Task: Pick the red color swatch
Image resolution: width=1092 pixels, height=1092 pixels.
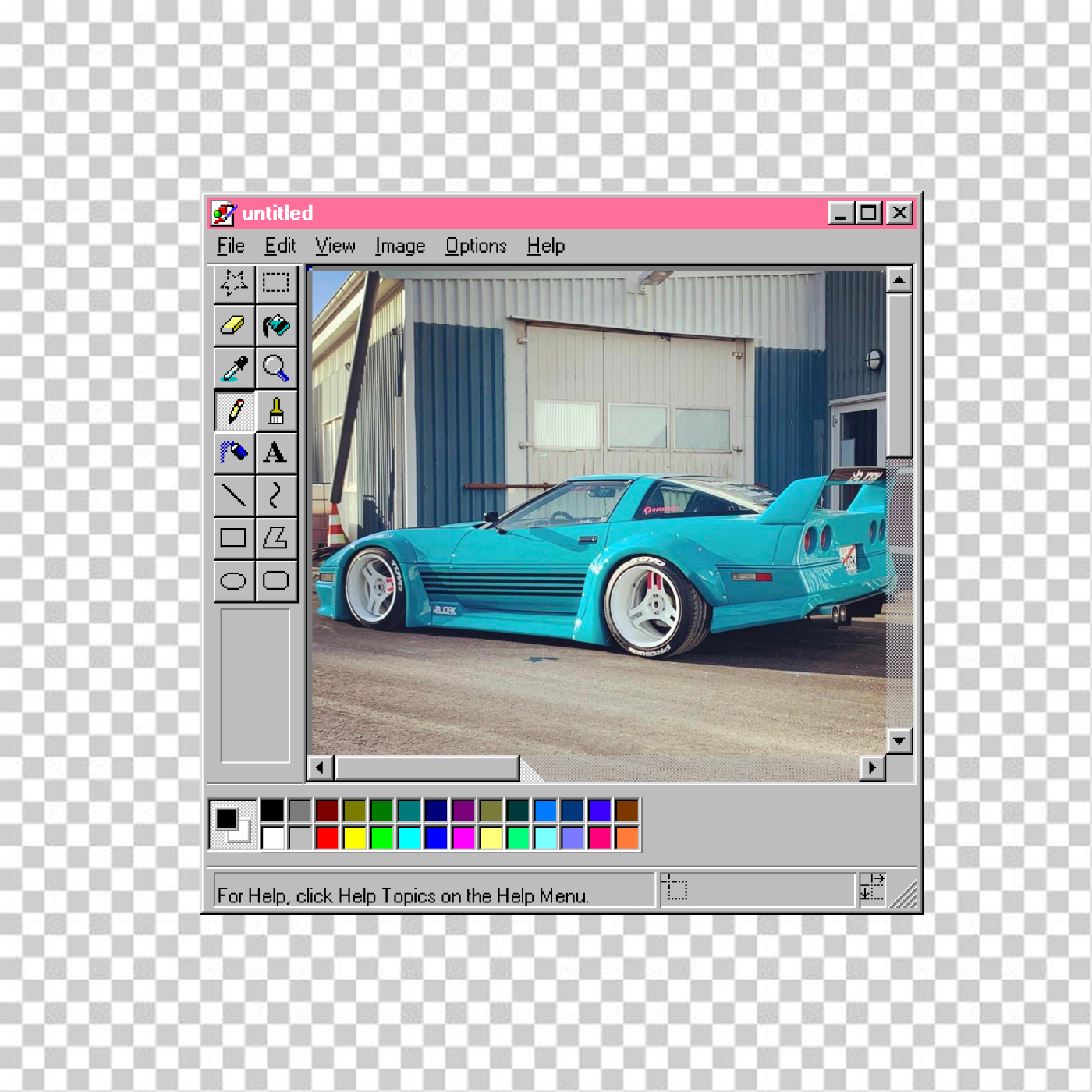Action: (327, 838)
